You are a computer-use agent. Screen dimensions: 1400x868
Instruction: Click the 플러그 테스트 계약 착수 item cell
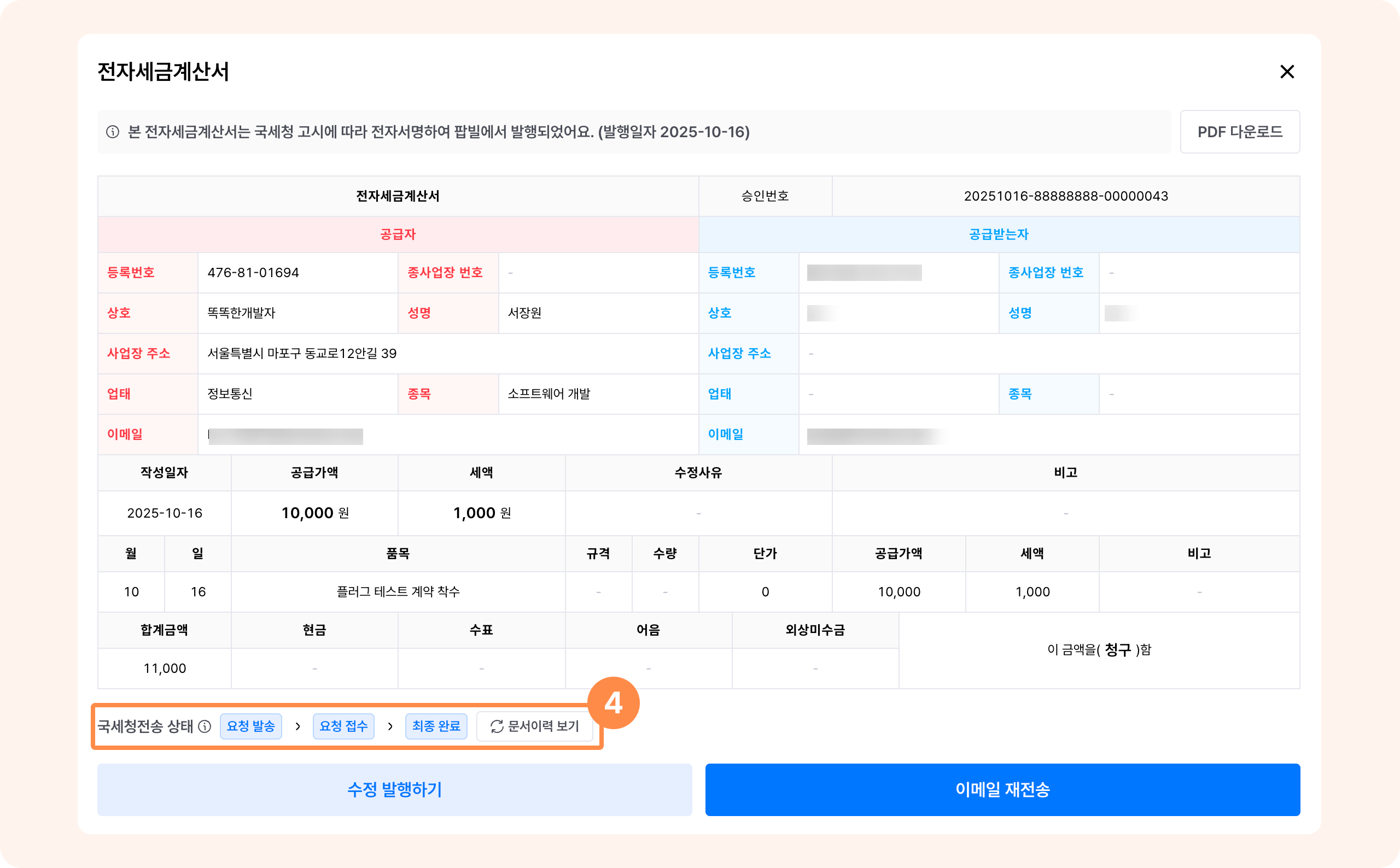tap(398, 592)
